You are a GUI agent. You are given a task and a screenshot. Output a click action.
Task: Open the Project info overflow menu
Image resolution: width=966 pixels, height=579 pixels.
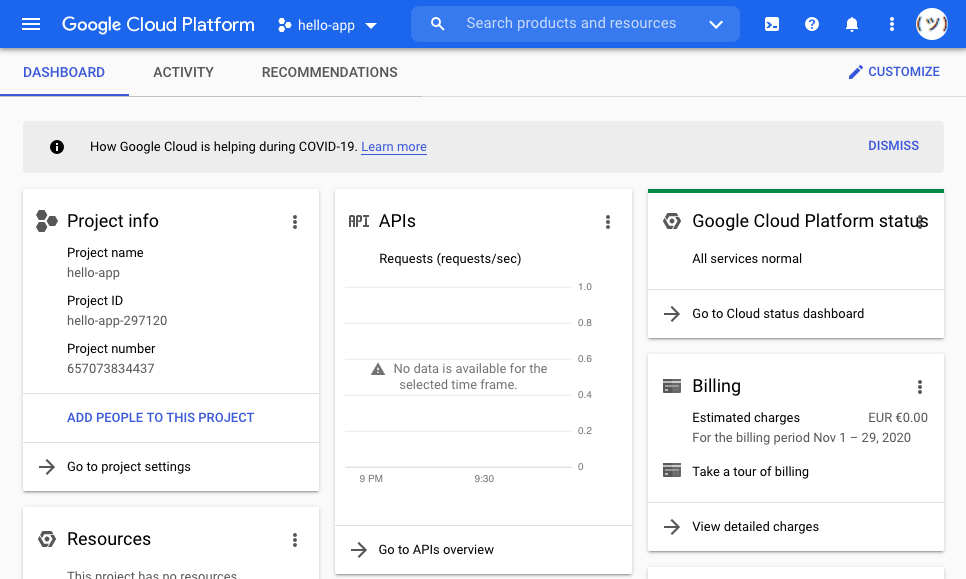pyautogui.click(x=295, y=222)
